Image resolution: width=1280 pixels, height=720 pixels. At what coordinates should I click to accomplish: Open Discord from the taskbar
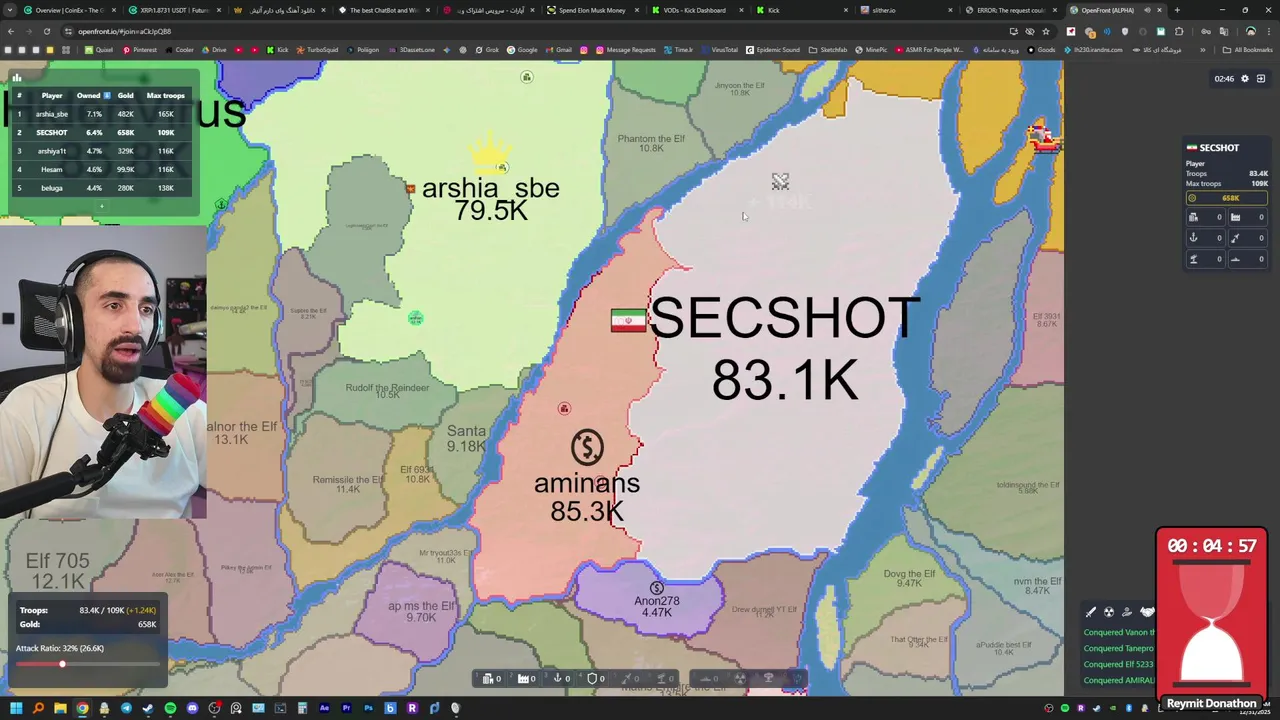(x=192, y=708)
